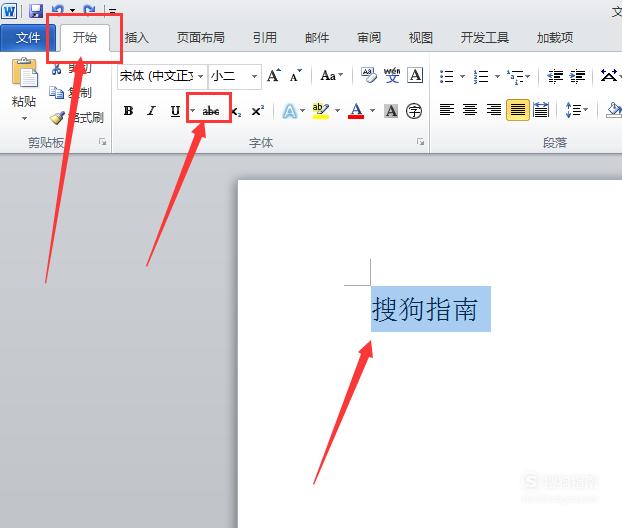Click the Phonetic Guide wén icon

point(392,75)
